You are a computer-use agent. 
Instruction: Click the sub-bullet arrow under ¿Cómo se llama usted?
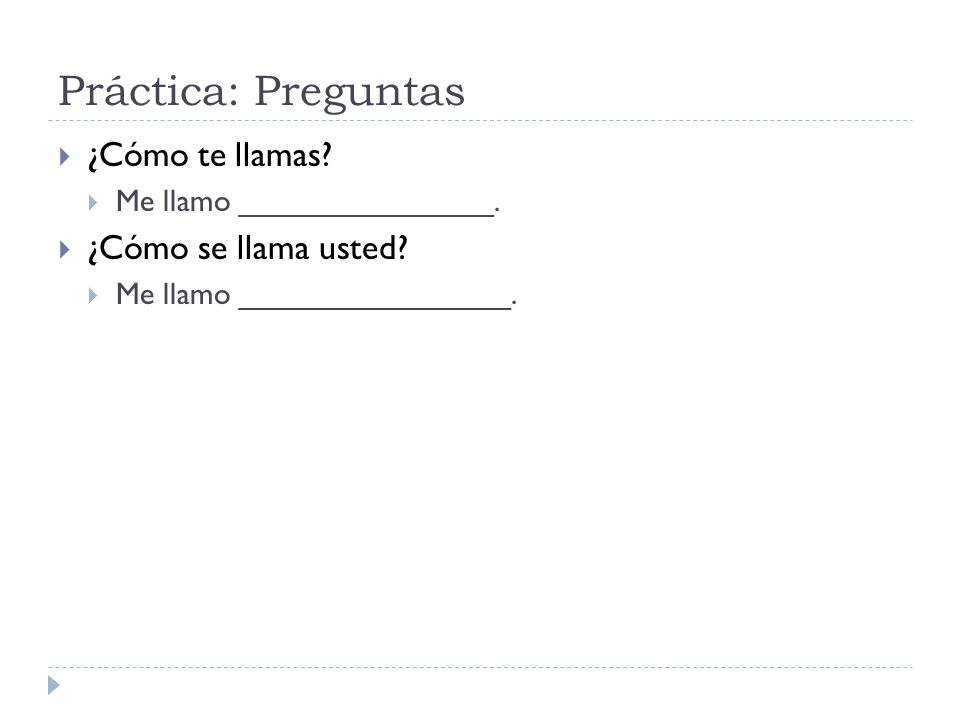click(x=92, y=296)
